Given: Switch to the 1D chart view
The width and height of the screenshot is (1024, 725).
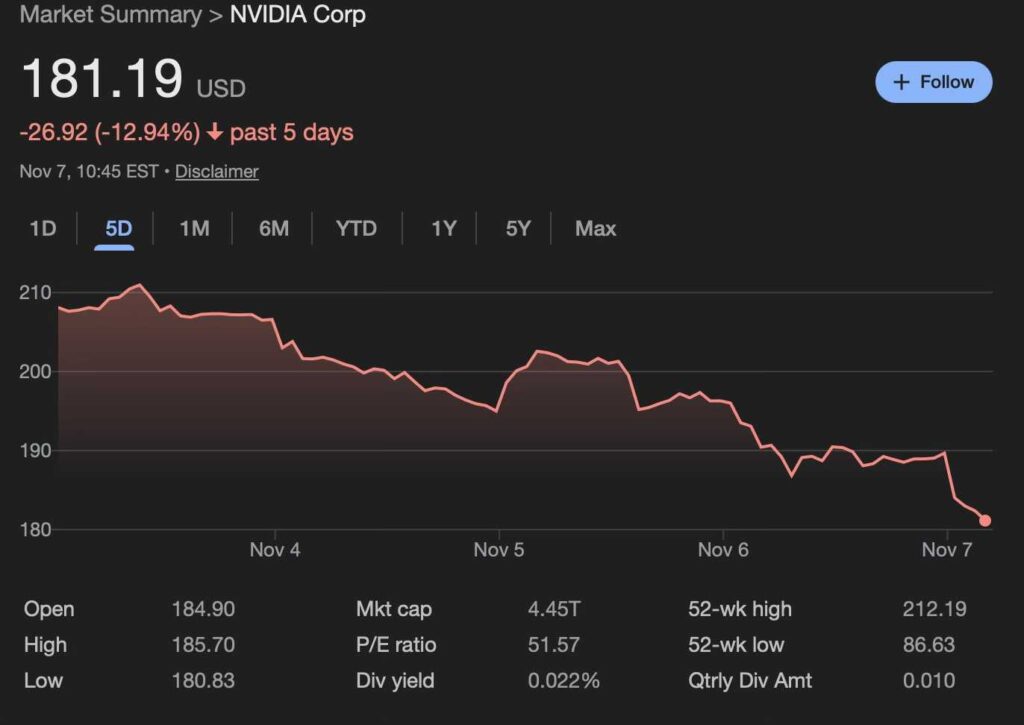Looking at the screenshot, I should pyautogui.click(x=42, y=228).
